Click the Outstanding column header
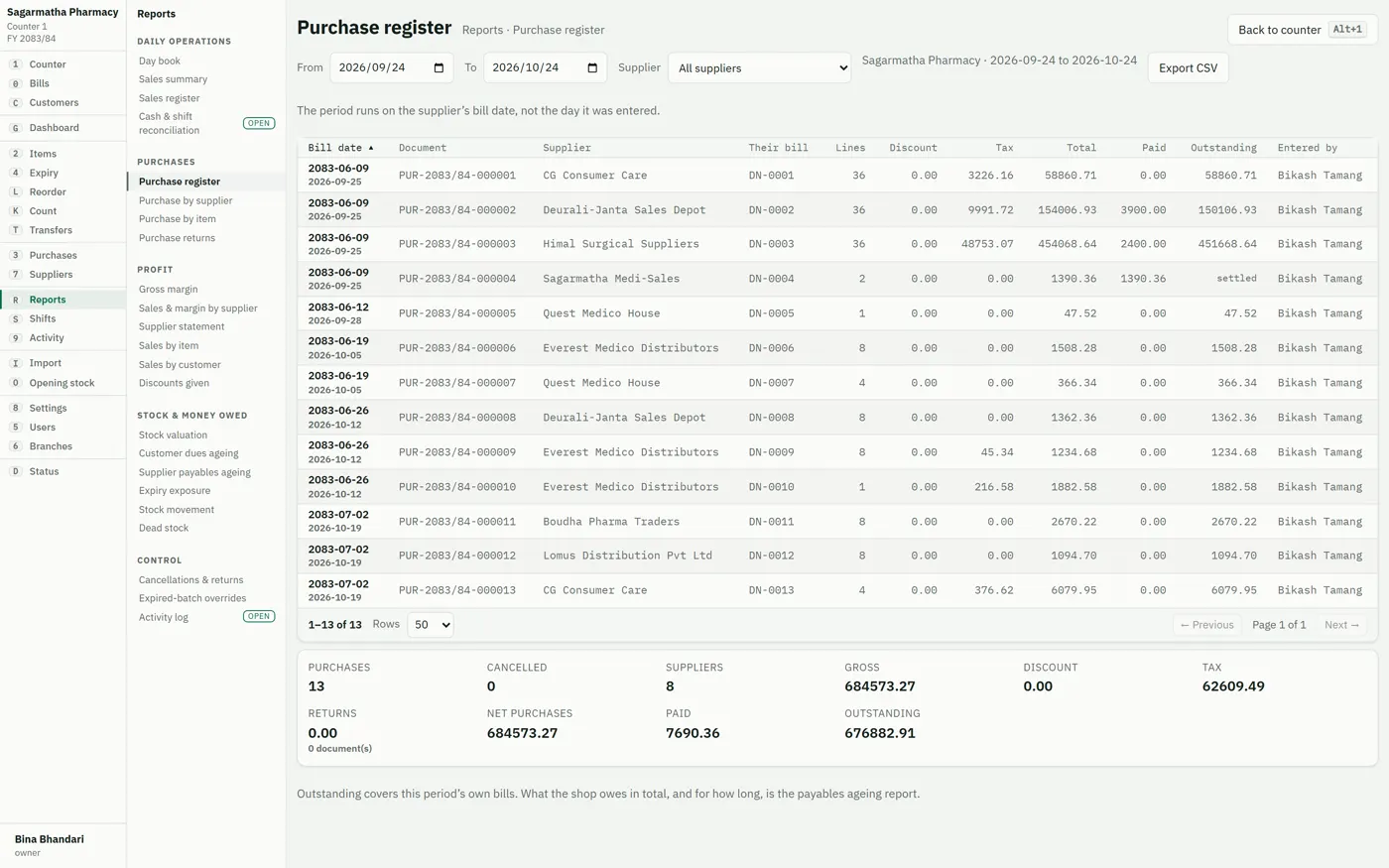 tap(1223, 148)
